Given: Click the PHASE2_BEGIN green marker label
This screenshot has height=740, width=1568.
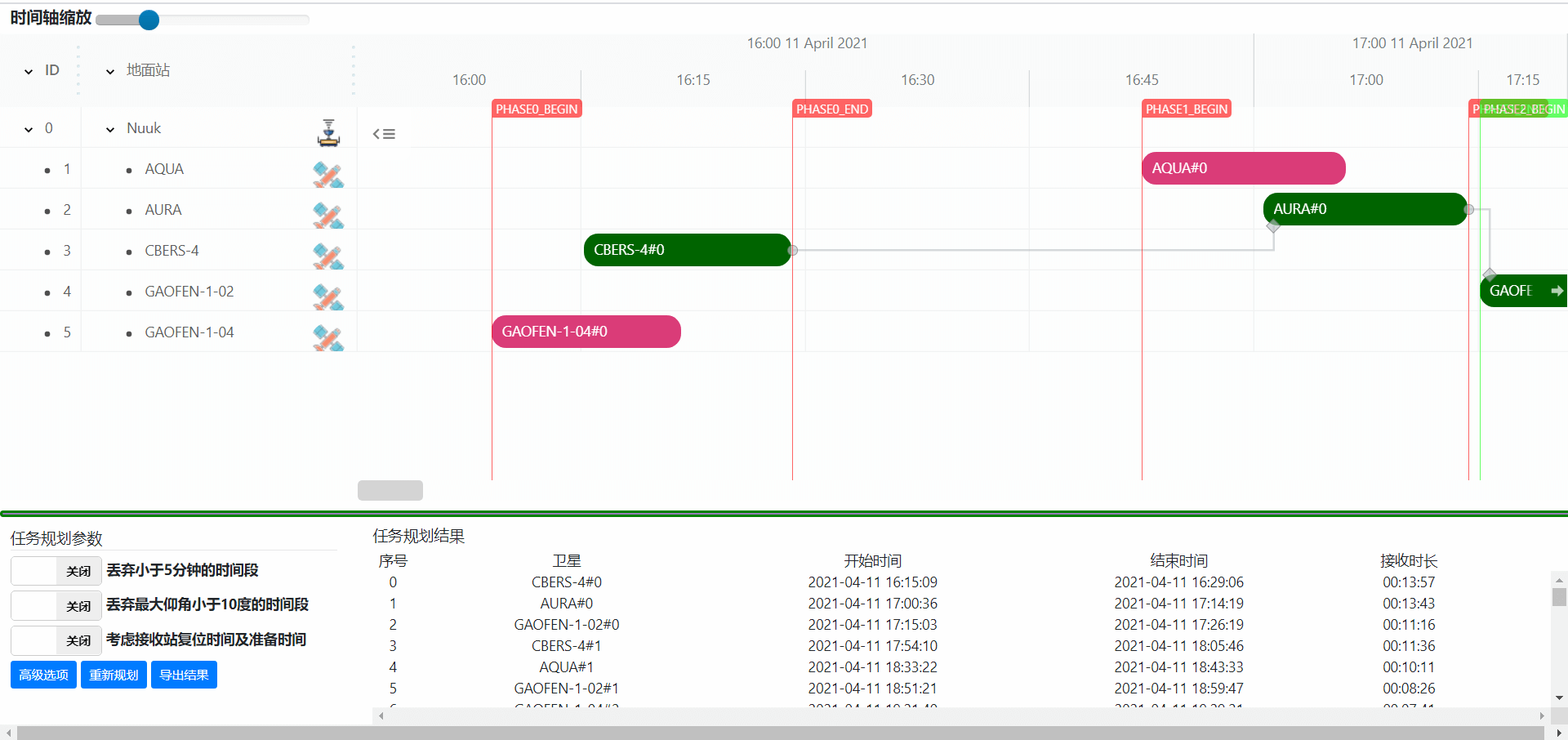Looking at the screenshot, I should (x=1524, y=109).
